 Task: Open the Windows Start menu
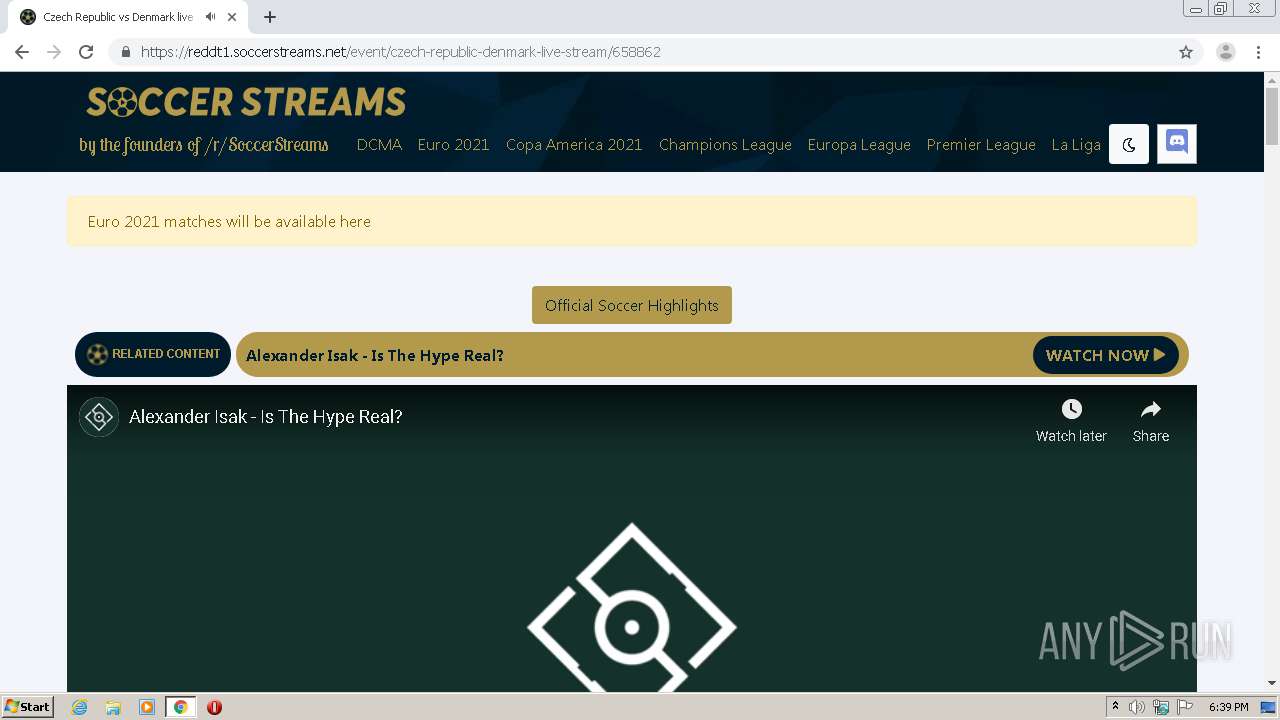click(28, 706)
